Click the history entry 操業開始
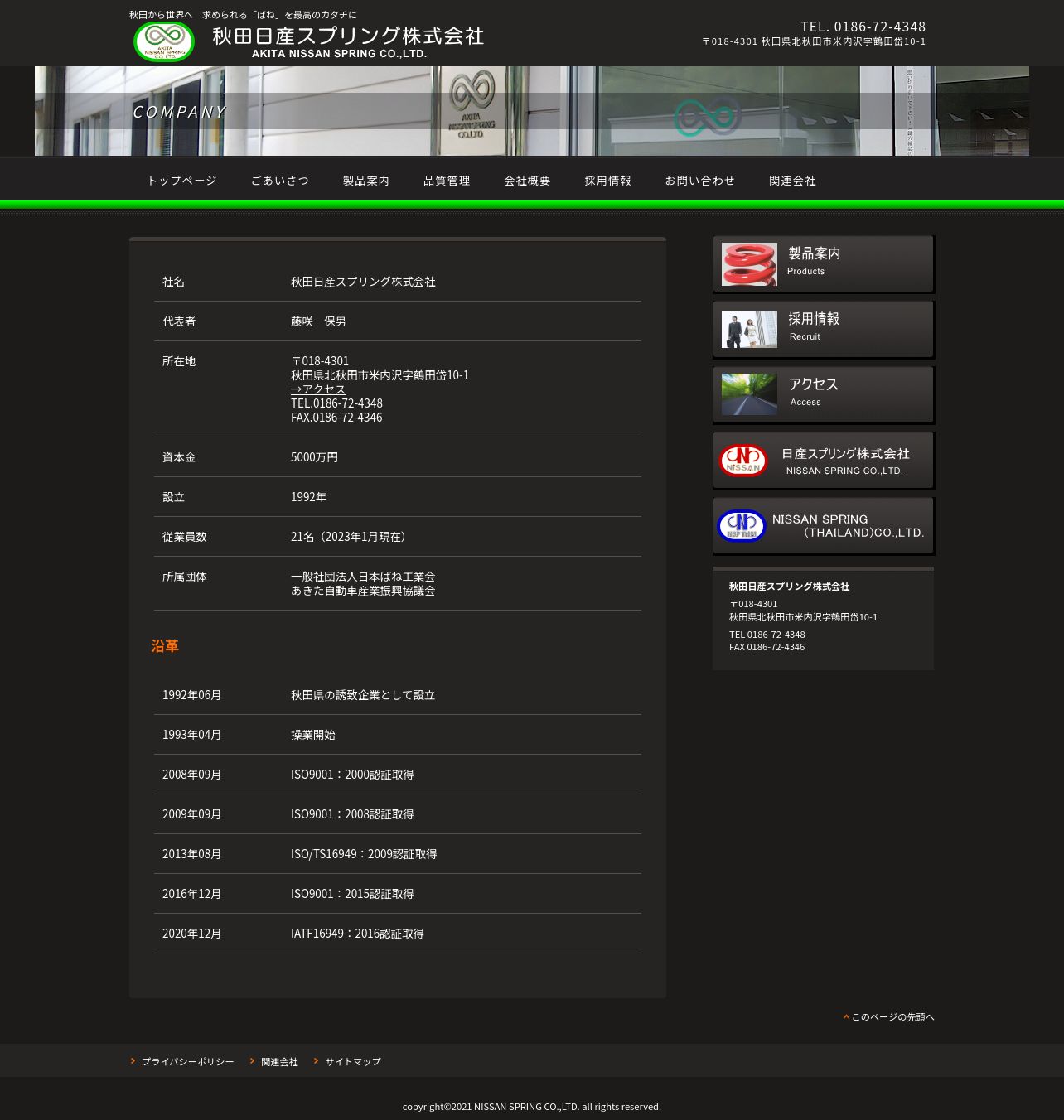 coord(313,735)
